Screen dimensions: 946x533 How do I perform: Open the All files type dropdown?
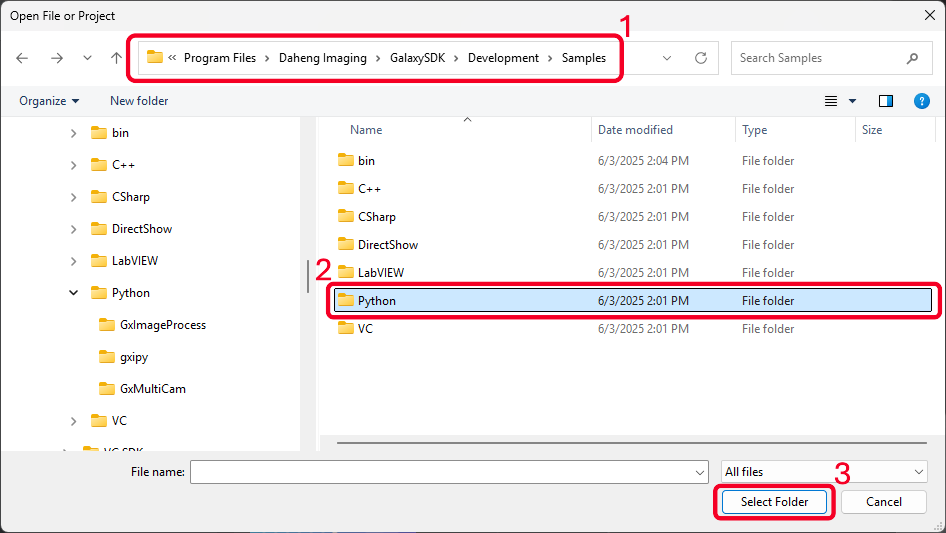click(x=824, y=472)
